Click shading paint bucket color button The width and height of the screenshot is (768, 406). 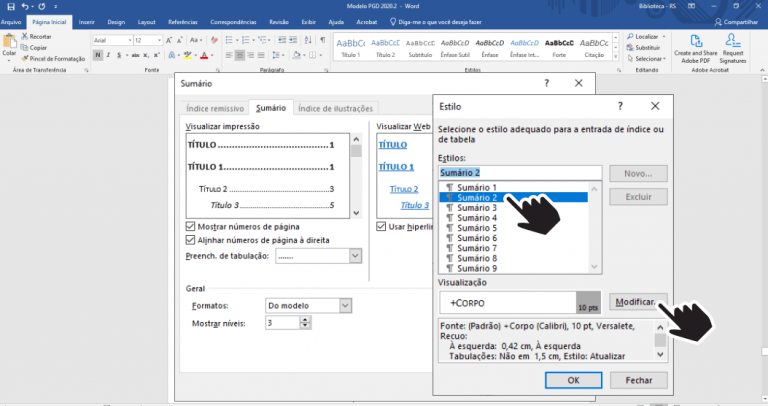pos(296,55)
